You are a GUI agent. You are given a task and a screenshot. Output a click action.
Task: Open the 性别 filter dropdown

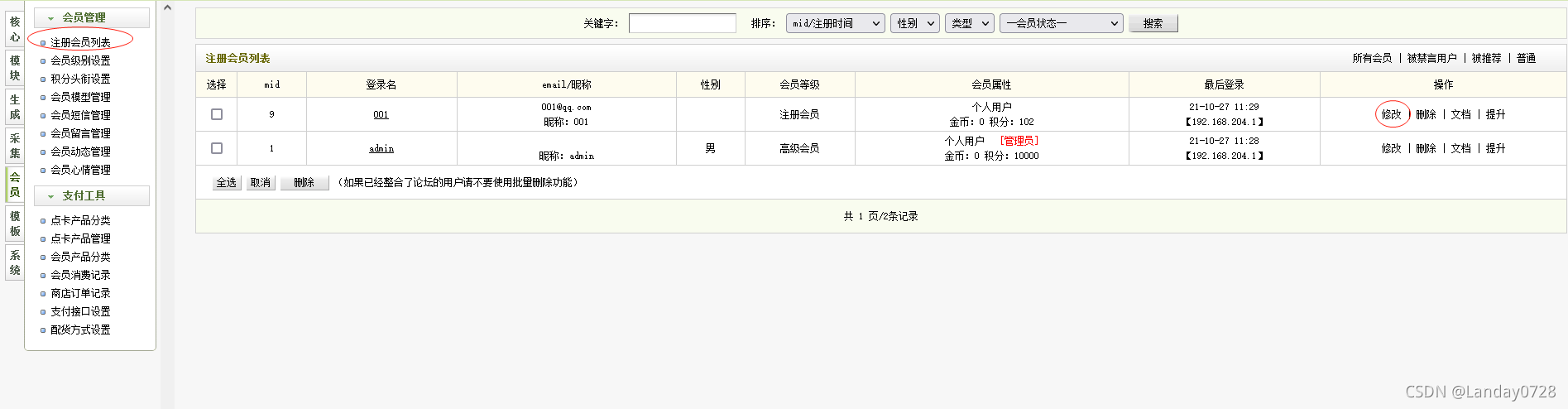tap(914, 23)
